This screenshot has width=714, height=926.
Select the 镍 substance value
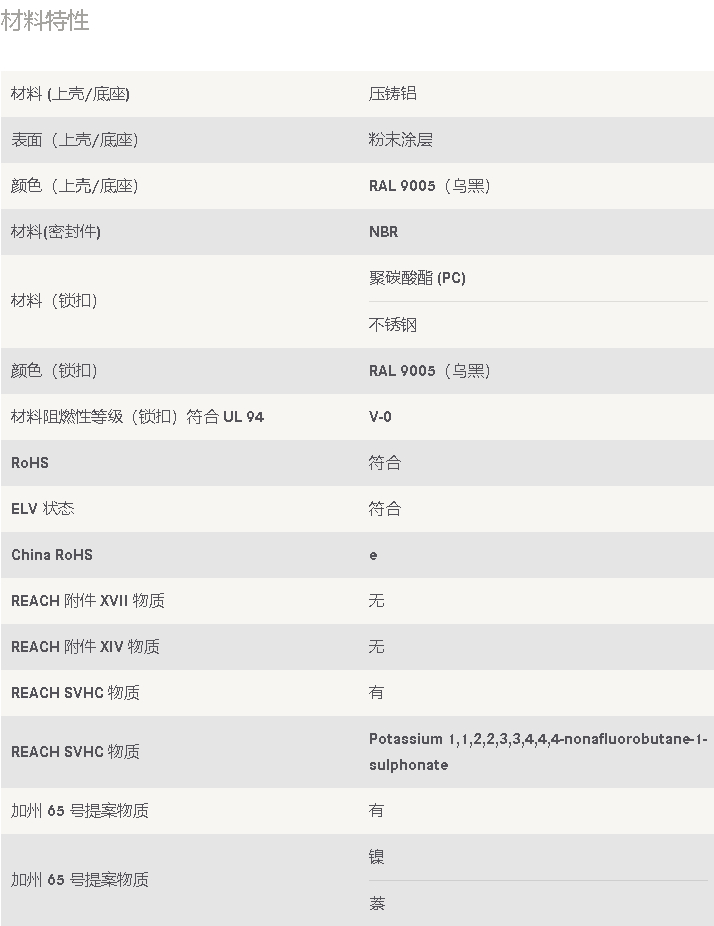pos(376,857)
